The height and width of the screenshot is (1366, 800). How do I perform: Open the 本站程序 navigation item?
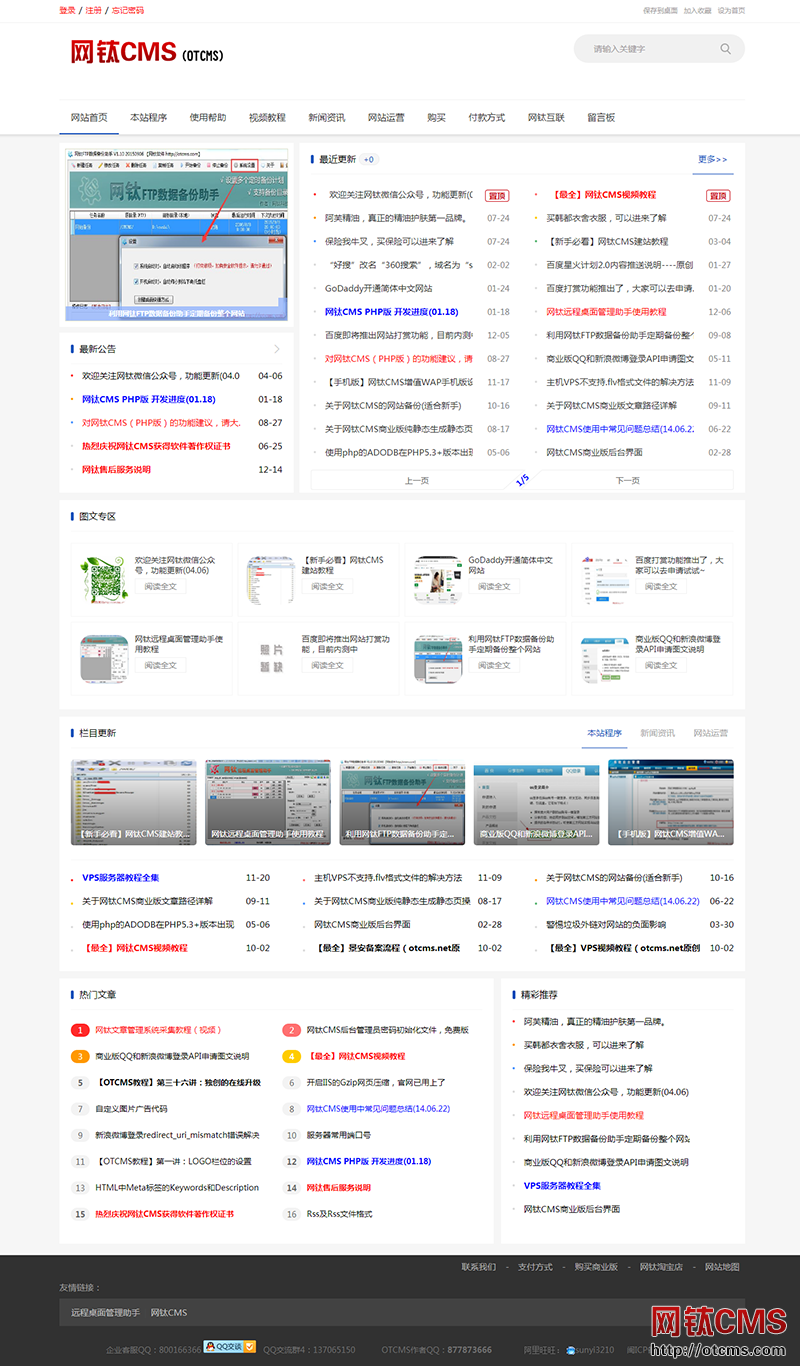(148, 117)
